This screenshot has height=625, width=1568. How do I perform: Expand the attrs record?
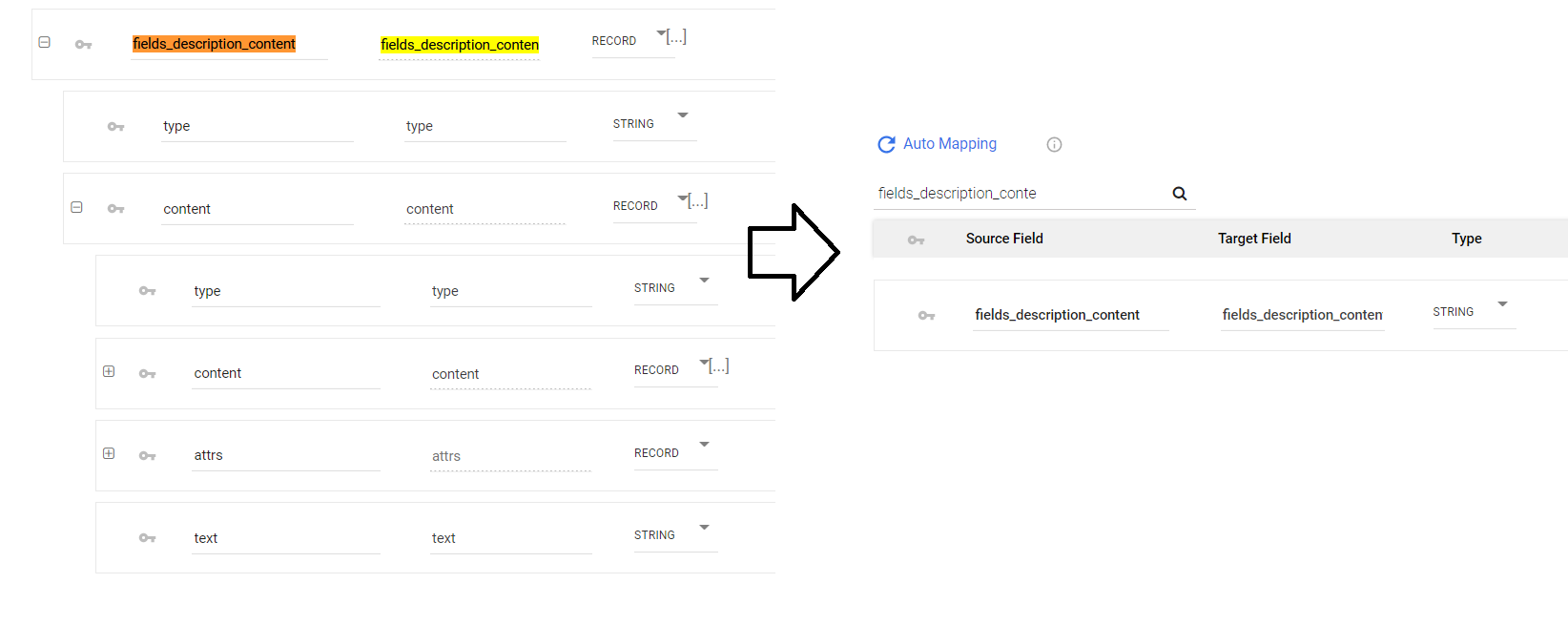coord(109,453)
